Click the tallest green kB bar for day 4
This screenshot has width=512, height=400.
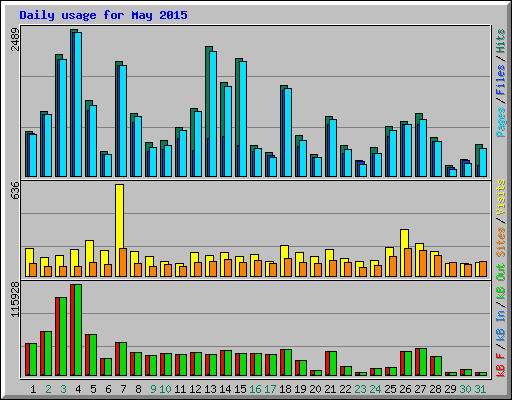click(x=78, y=330)
